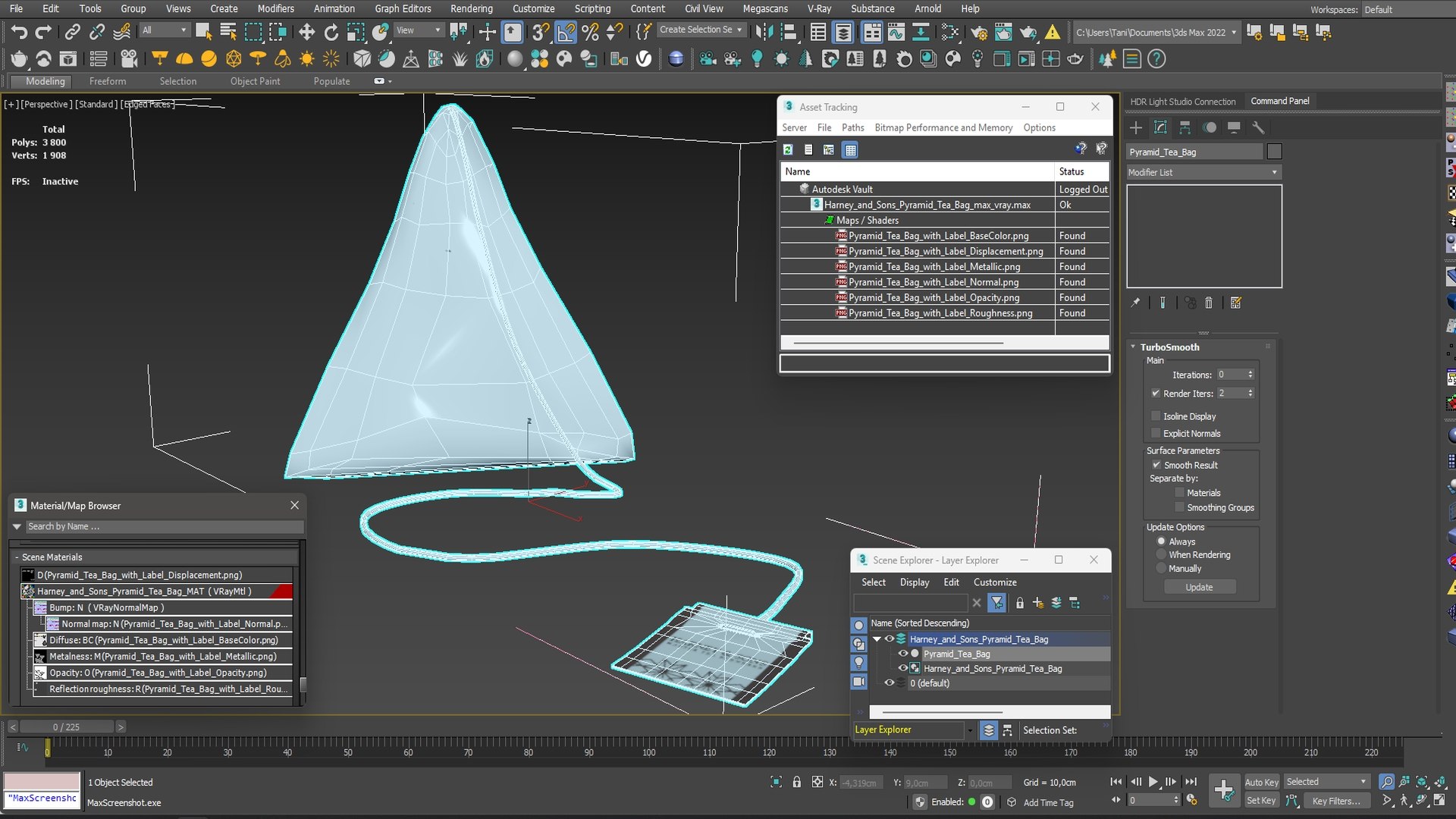Click the Mirror tool icon

tap(764, 32)
